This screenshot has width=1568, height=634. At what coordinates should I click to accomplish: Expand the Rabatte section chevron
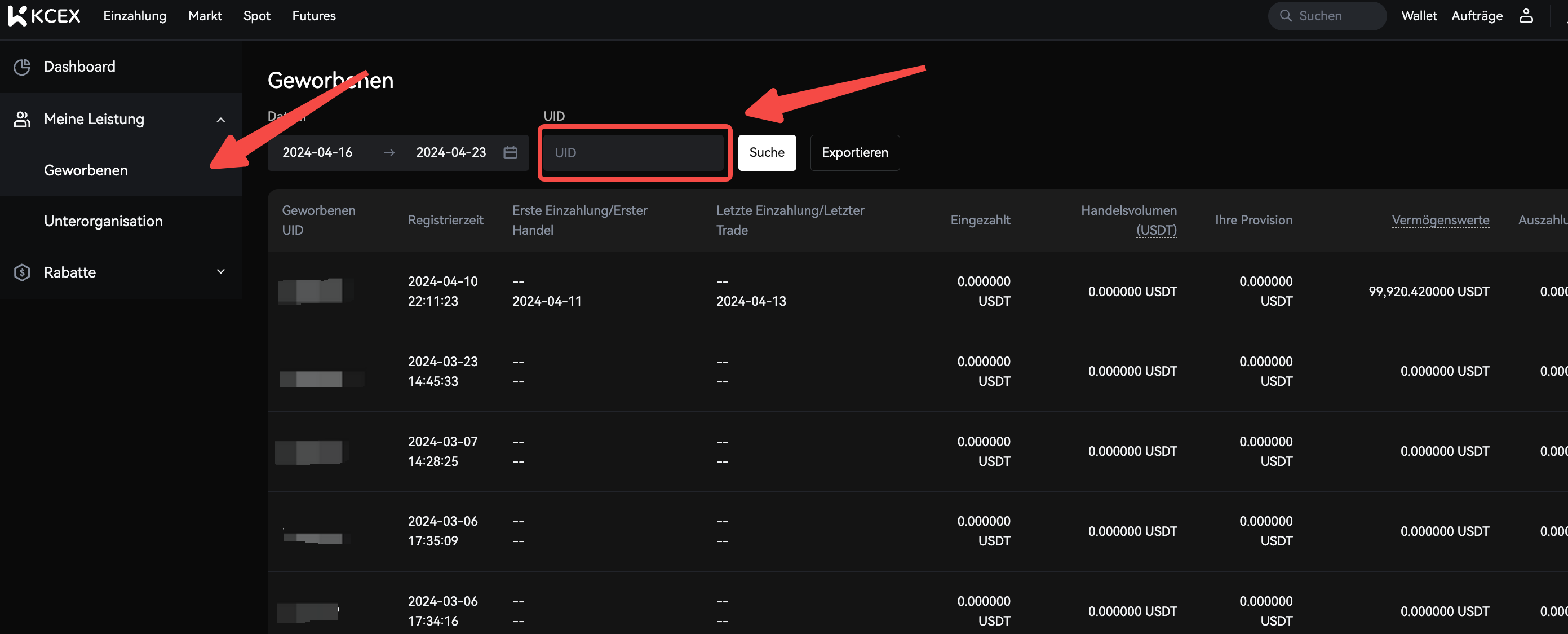coord(220,272)
